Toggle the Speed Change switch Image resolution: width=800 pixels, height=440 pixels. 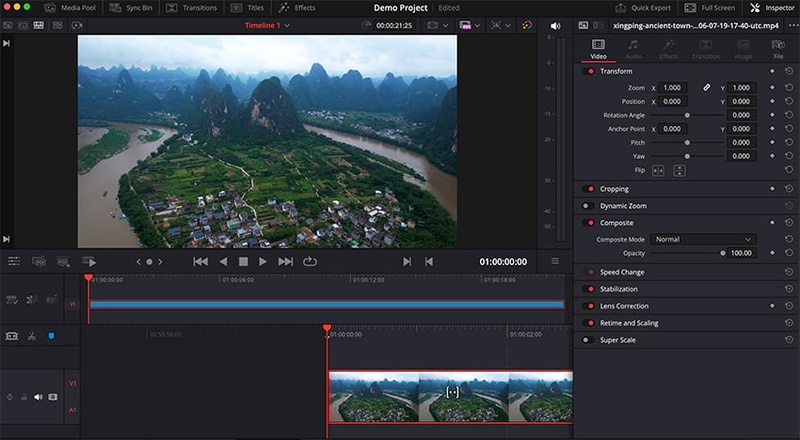coord(588,272)
